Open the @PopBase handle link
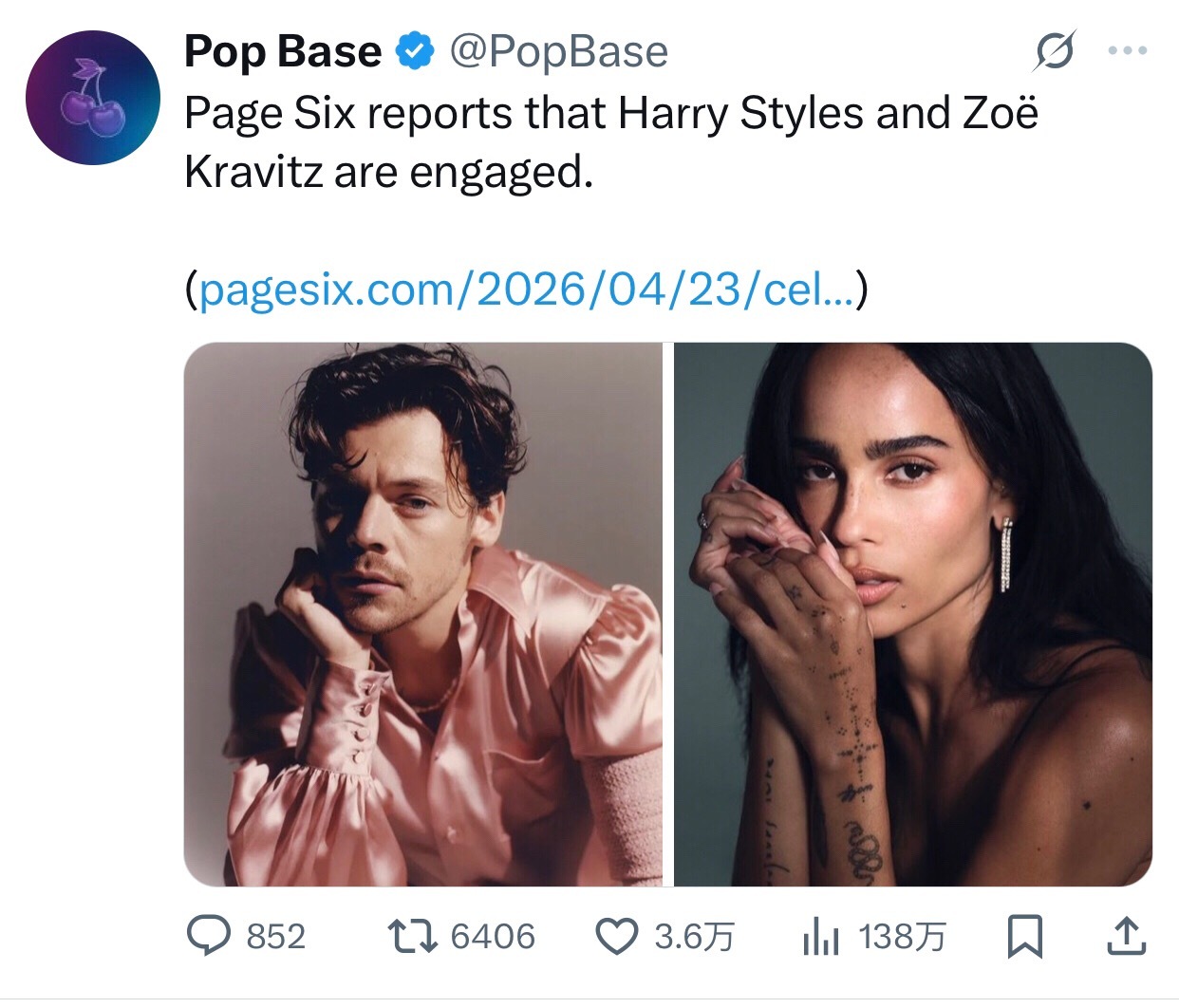1179x1008 pixels. [558, 51]
